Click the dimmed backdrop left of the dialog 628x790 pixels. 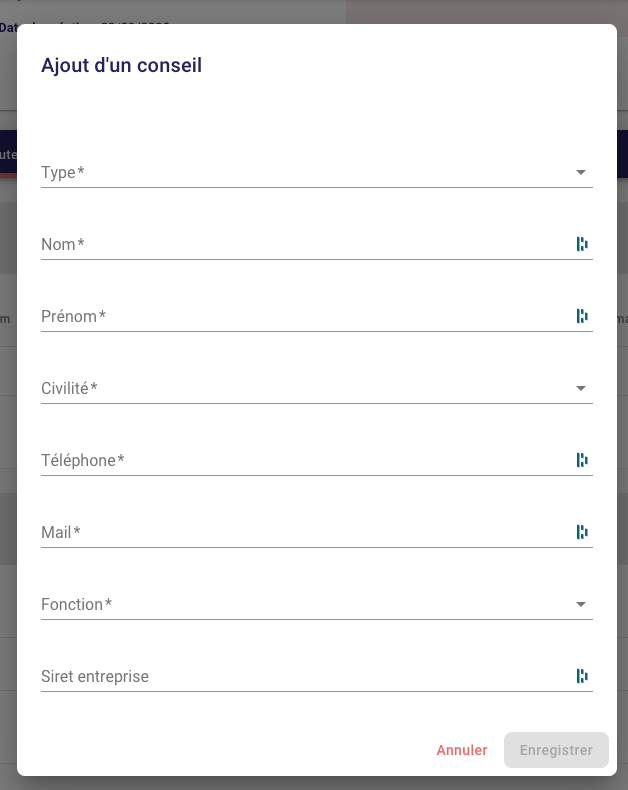click(x=8, y=450)
